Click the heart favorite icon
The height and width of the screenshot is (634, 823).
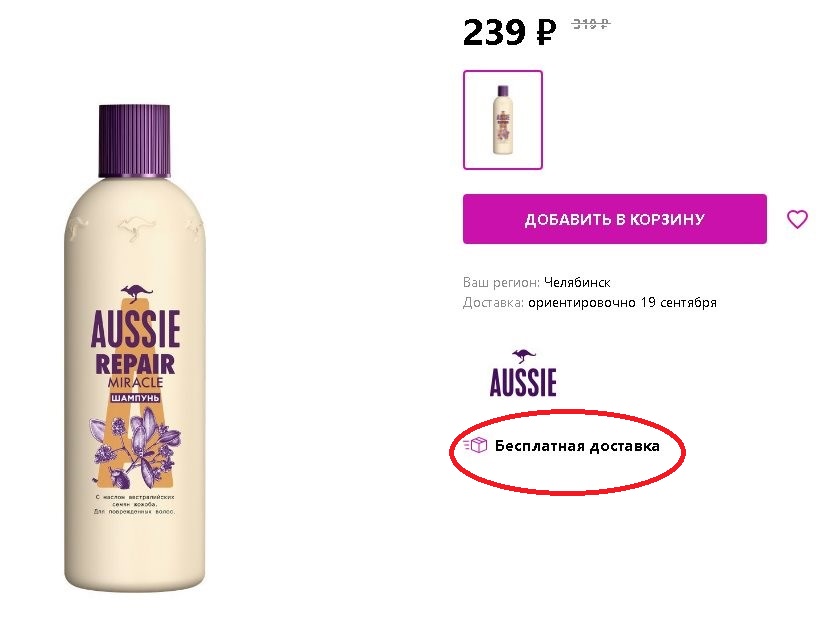coord(797,219)
